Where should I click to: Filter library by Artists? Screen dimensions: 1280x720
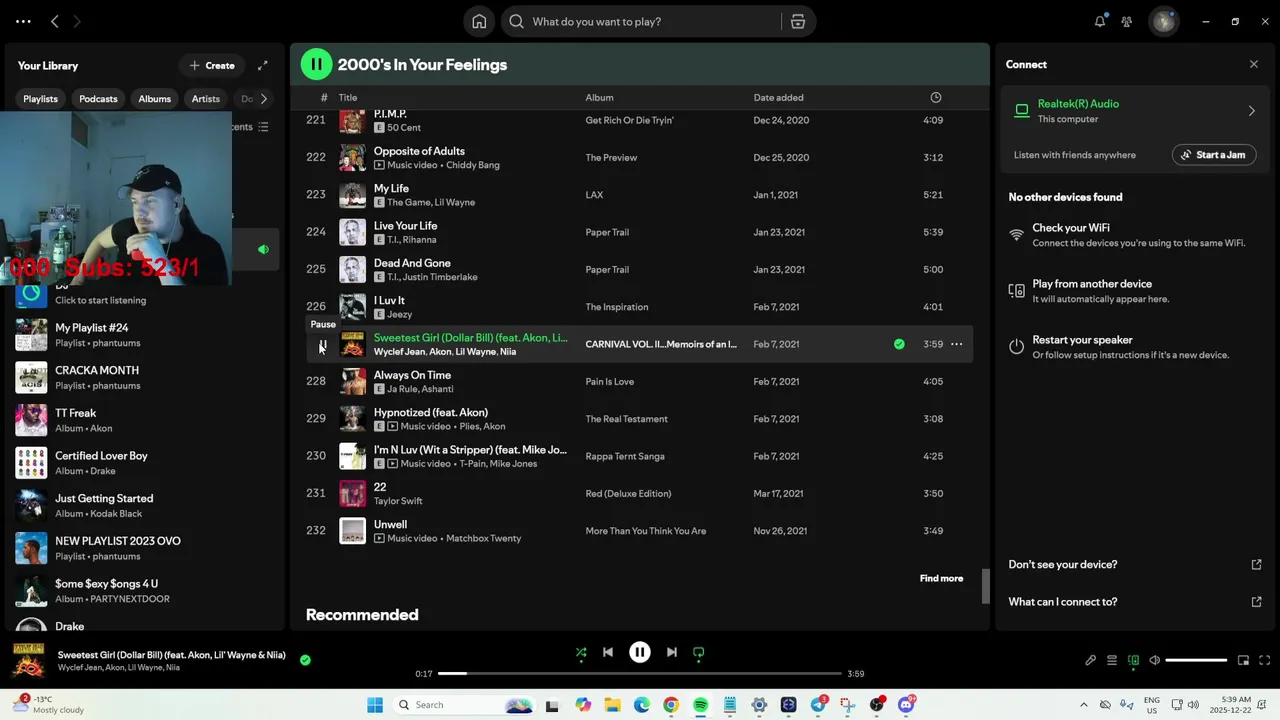[206, 99]
